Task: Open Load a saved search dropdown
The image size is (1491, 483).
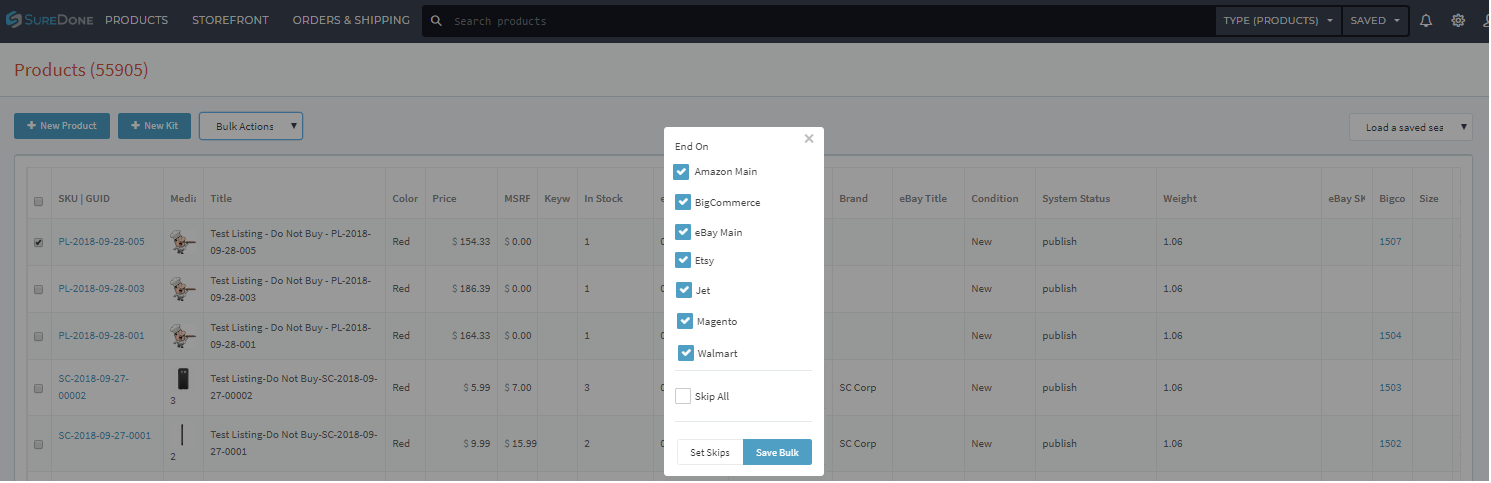Action: (x=1411, y=127)
